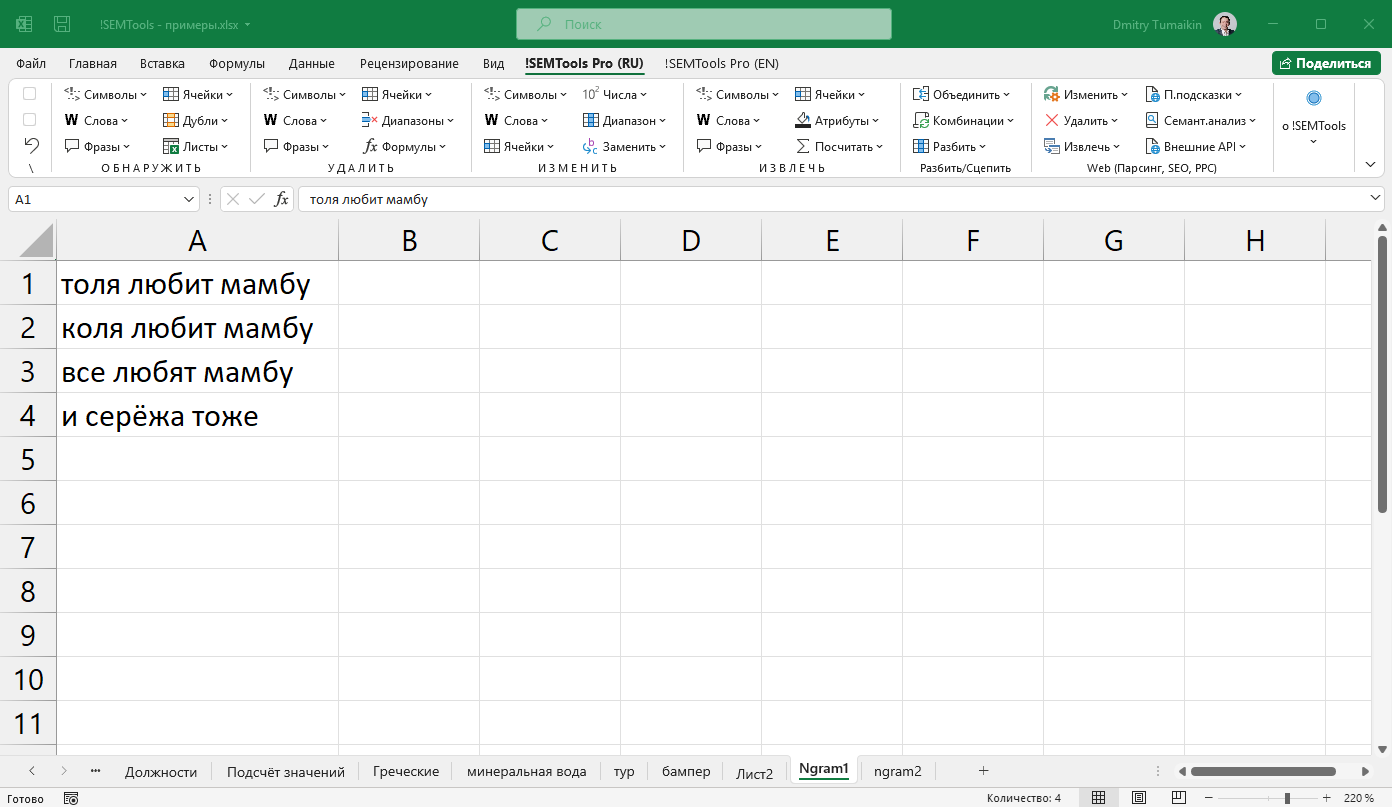The width and height of the screenshot is (1392, 807).
Task: Add a new sheet with plus
Action: (983, 770)
